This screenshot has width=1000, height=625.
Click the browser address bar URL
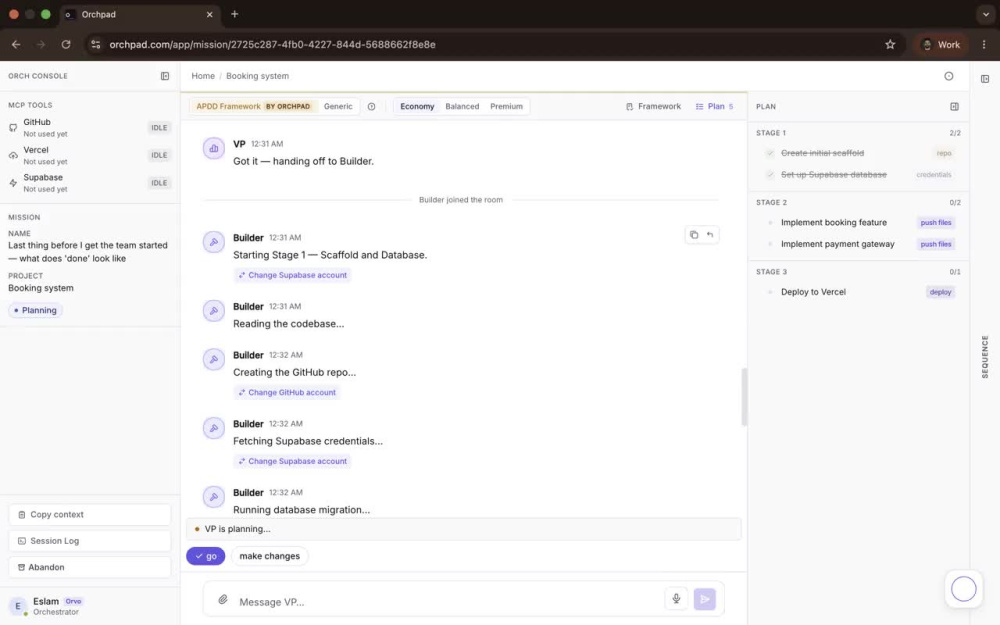click(x=272, y=45)
